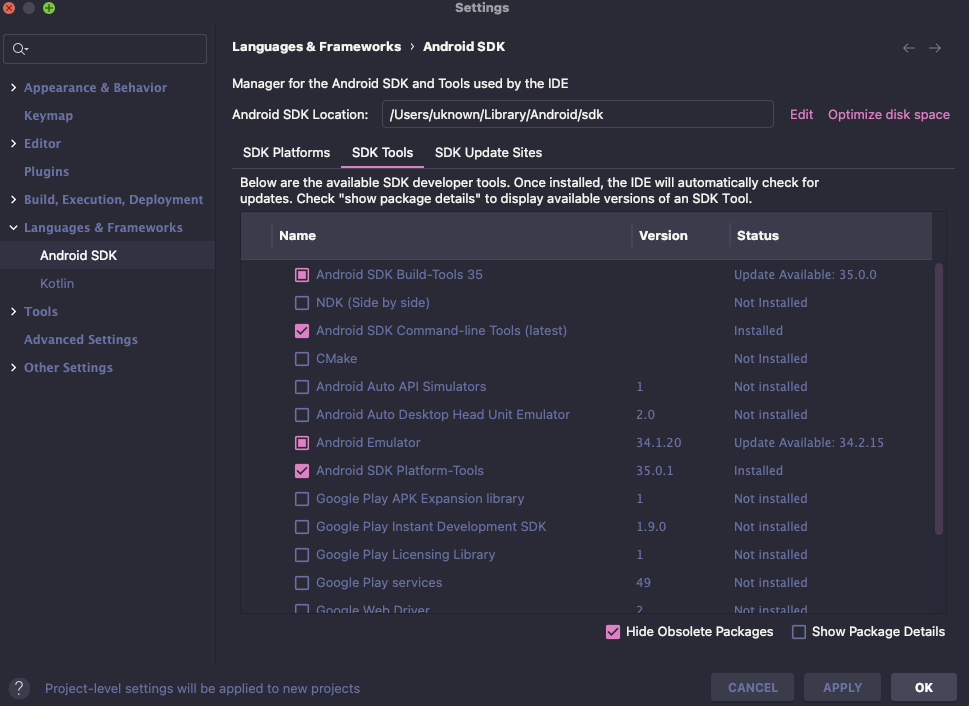Screen dimensions: 969x706
Task: Check the NDK (Side by side) checkbox
Action: tap(302, 303)
